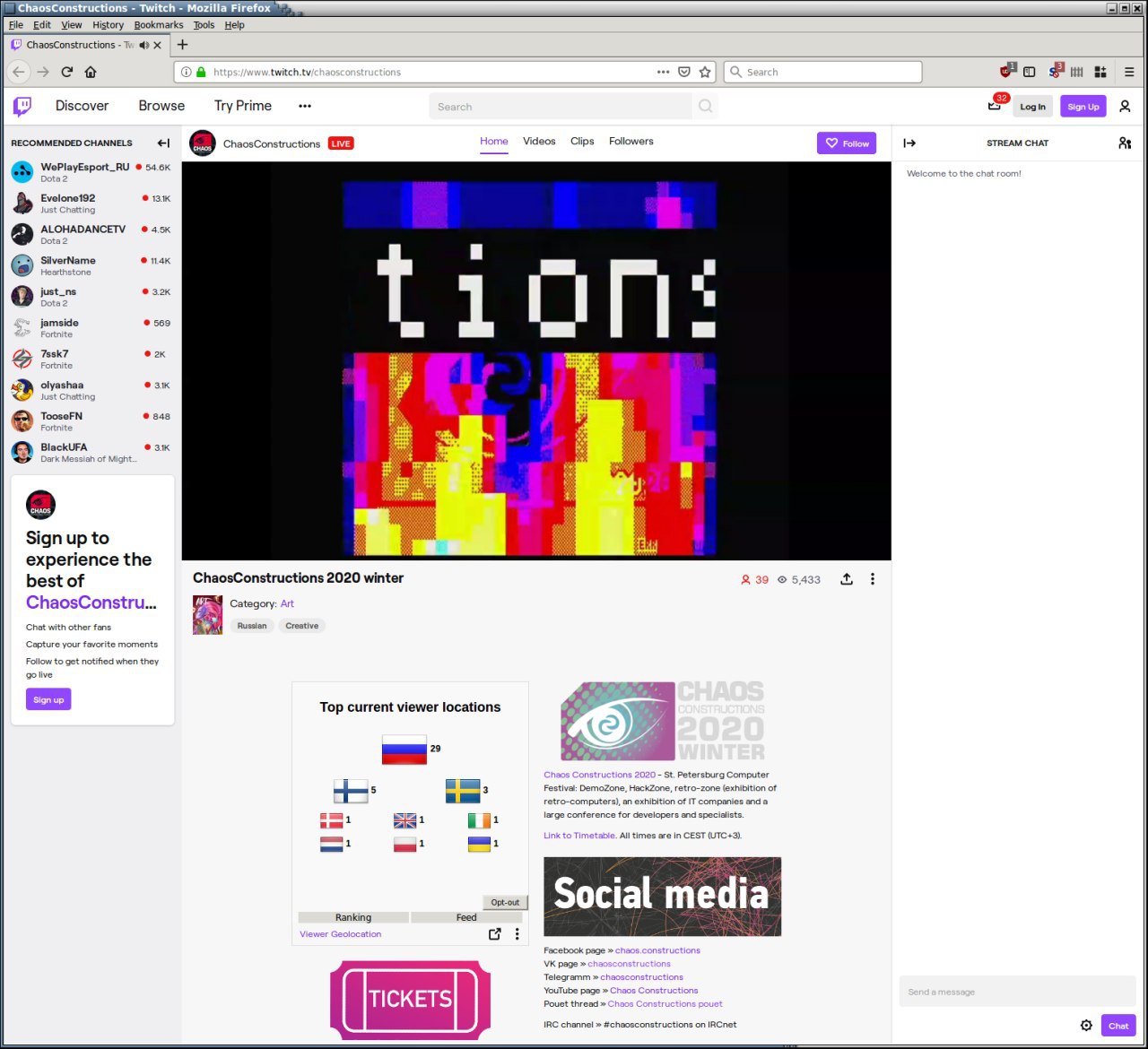Click the share stream icon
Screen dimensions: 1148x1049
[847, 579]
